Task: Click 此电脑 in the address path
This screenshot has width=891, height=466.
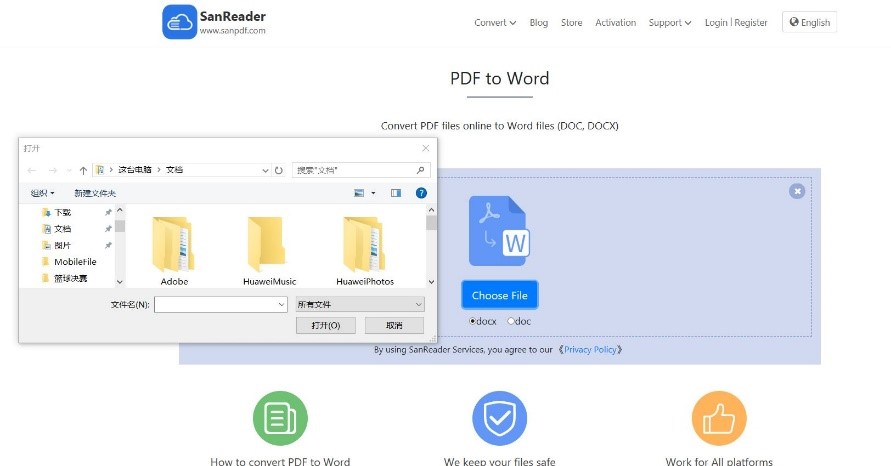Action: click(135, 169)
